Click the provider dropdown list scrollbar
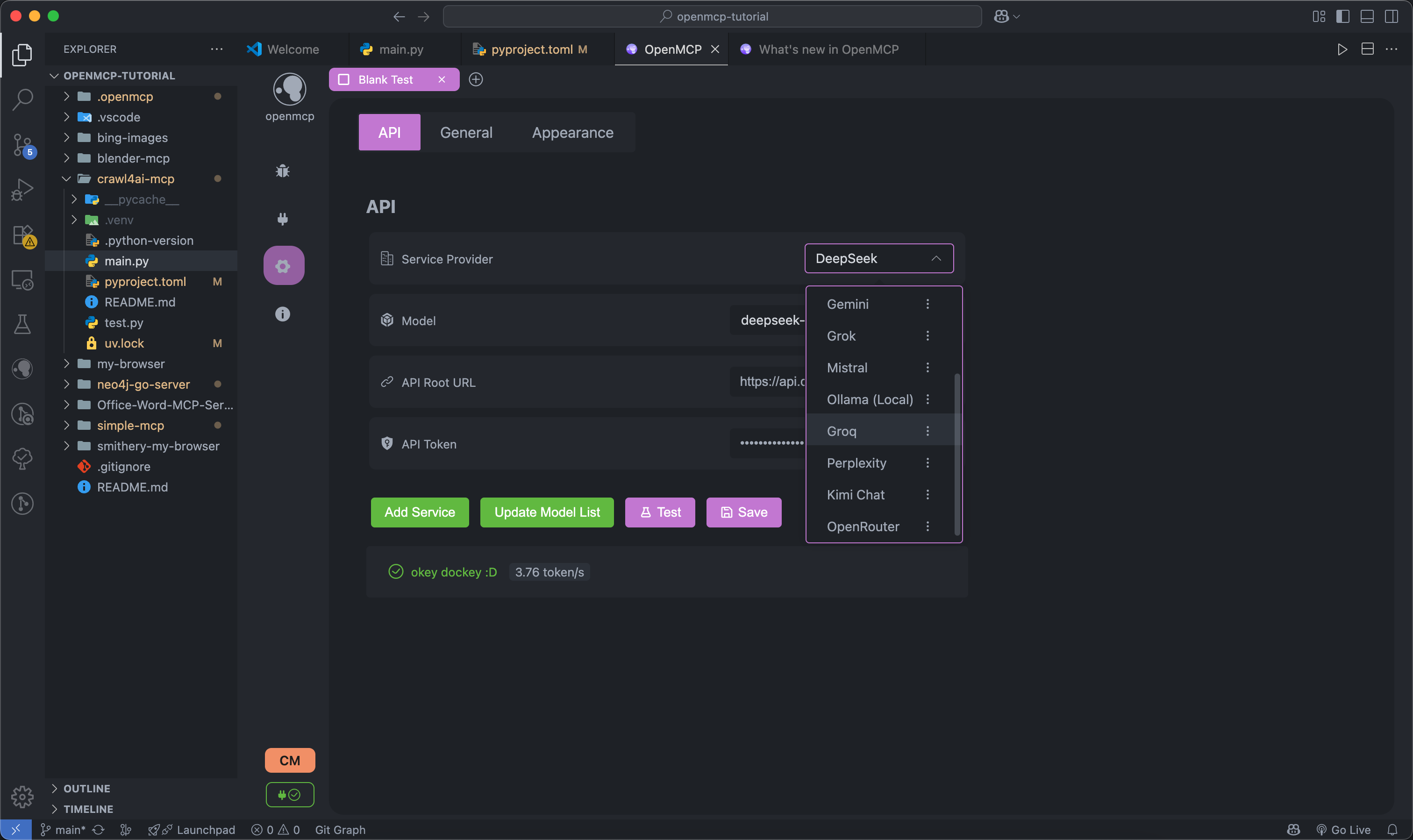The width and height of the screenshot is (1413, 840). click(957, 453)
